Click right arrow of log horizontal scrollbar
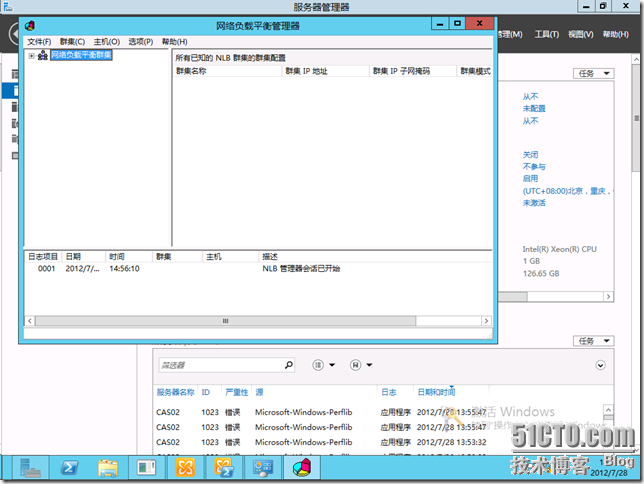This screenshot has width=644, height=484. [x=486, y=321]
